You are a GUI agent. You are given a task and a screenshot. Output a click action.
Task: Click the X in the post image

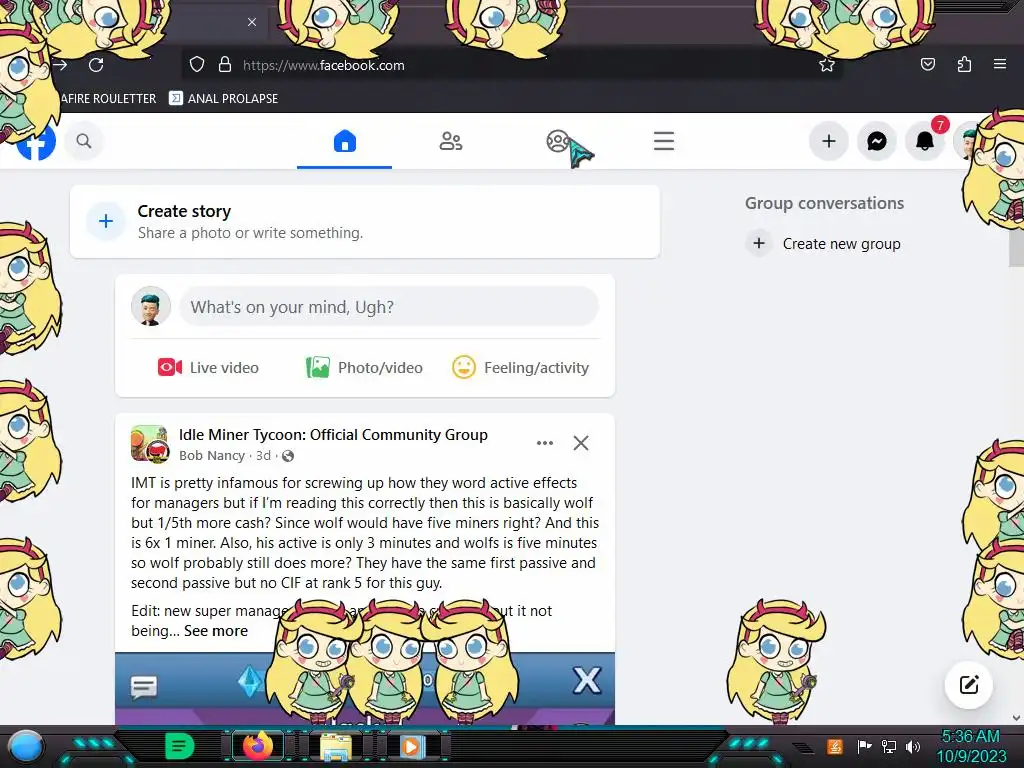586,680
